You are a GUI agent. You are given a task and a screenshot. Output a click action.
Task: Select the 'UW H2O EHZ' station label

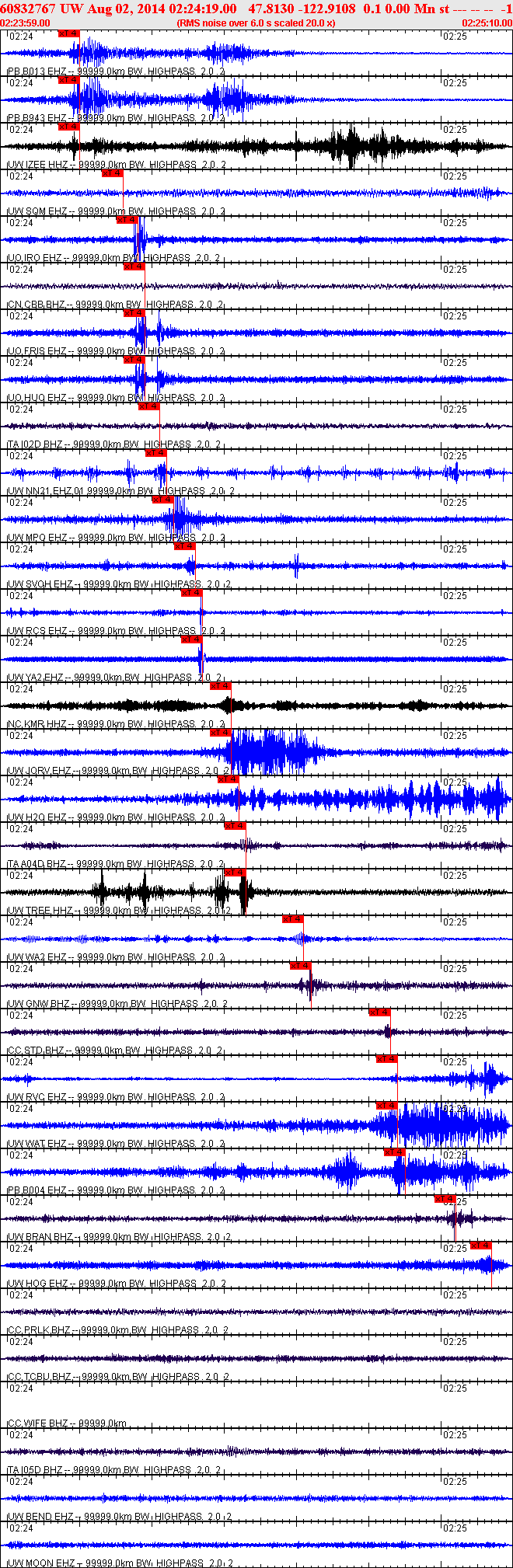[x=37, y=817]
